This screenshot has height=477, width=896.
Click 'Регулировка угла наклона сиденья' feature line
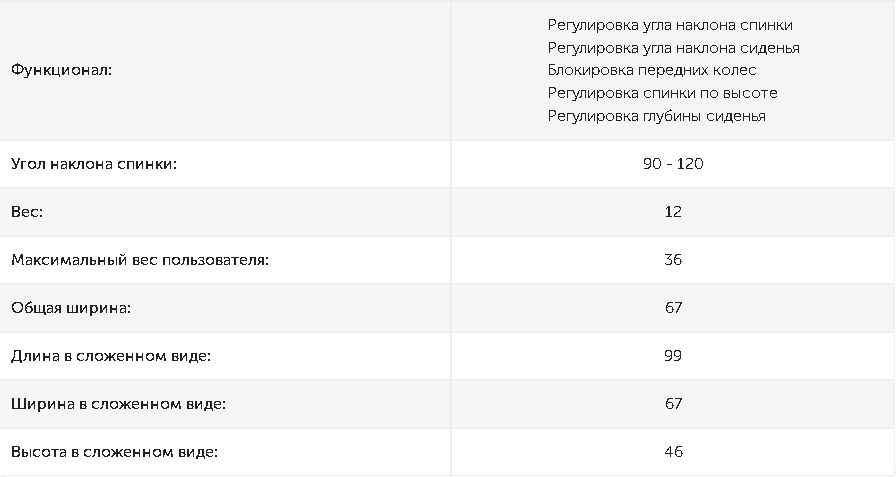click(673, 48)
